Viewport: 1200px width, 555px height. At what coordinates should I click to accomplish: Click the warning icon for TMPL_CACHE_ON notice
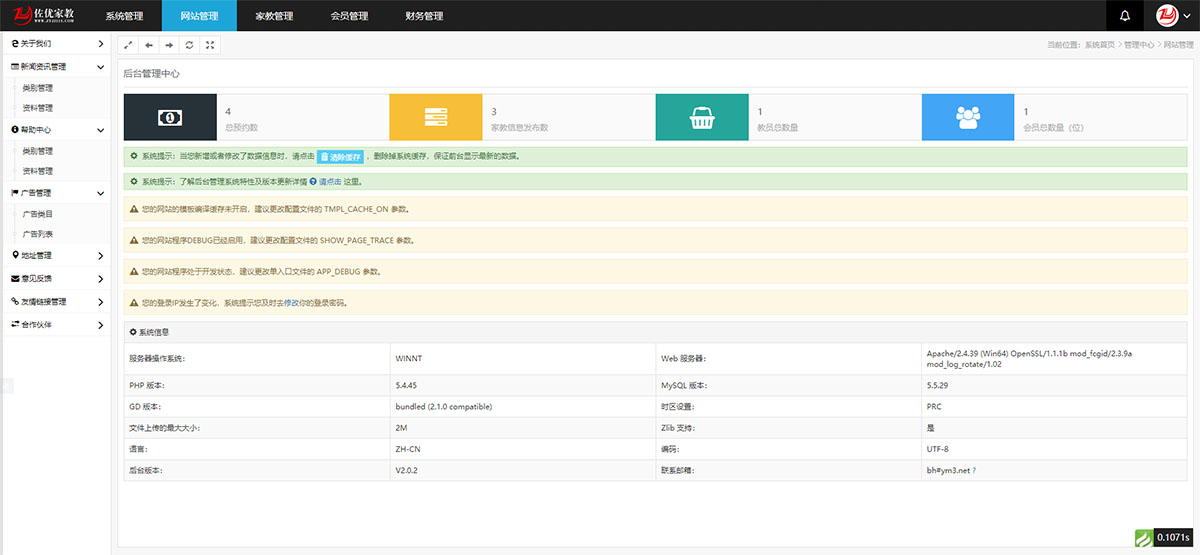(135, 209)
